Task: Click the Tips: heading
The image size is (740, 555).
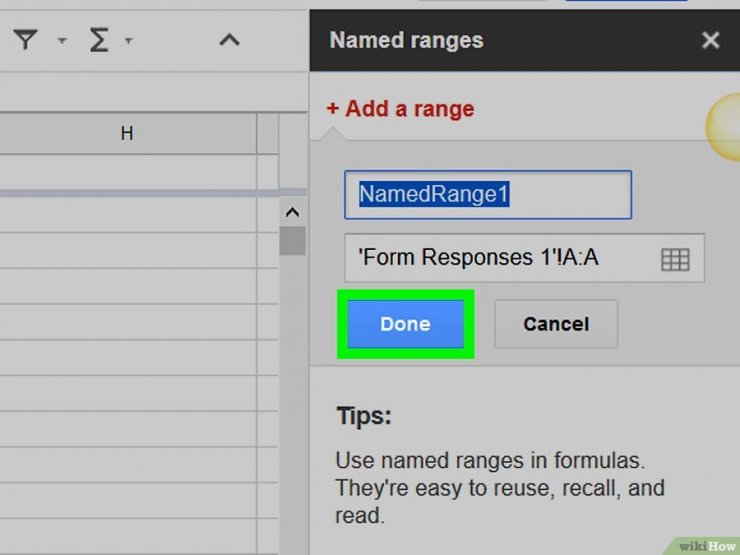Action: click(x=364, y=416)
